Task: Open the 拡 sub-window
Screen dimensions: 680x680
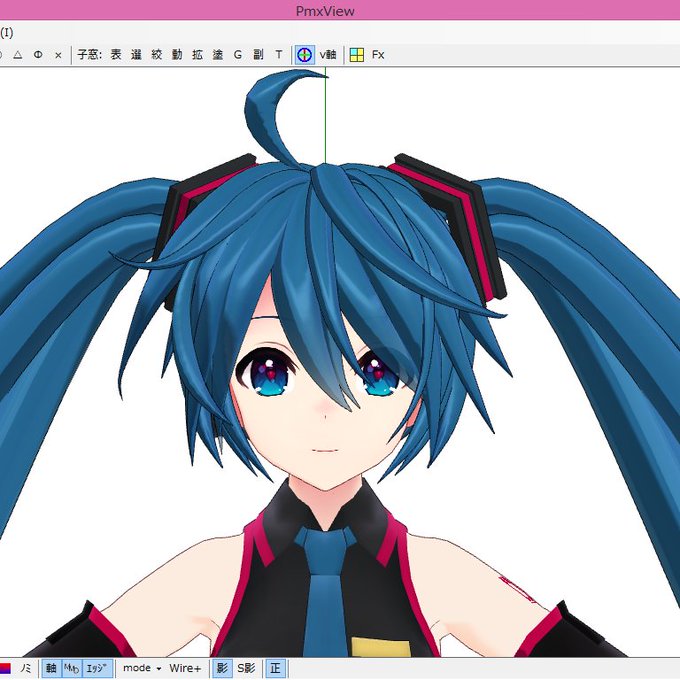Action: coord(197,55)
